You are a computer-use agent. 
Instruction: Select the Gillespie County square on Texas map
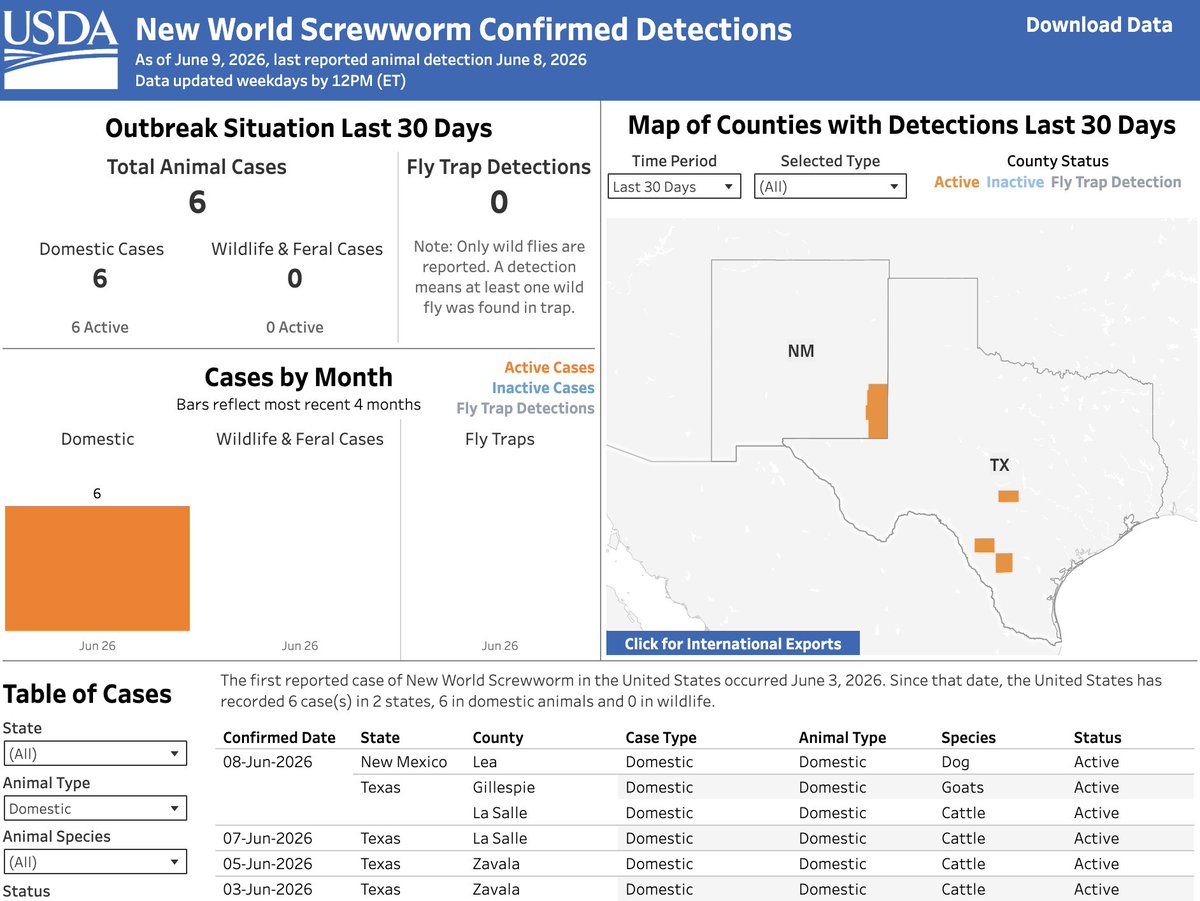click(x=1008, y=496)
